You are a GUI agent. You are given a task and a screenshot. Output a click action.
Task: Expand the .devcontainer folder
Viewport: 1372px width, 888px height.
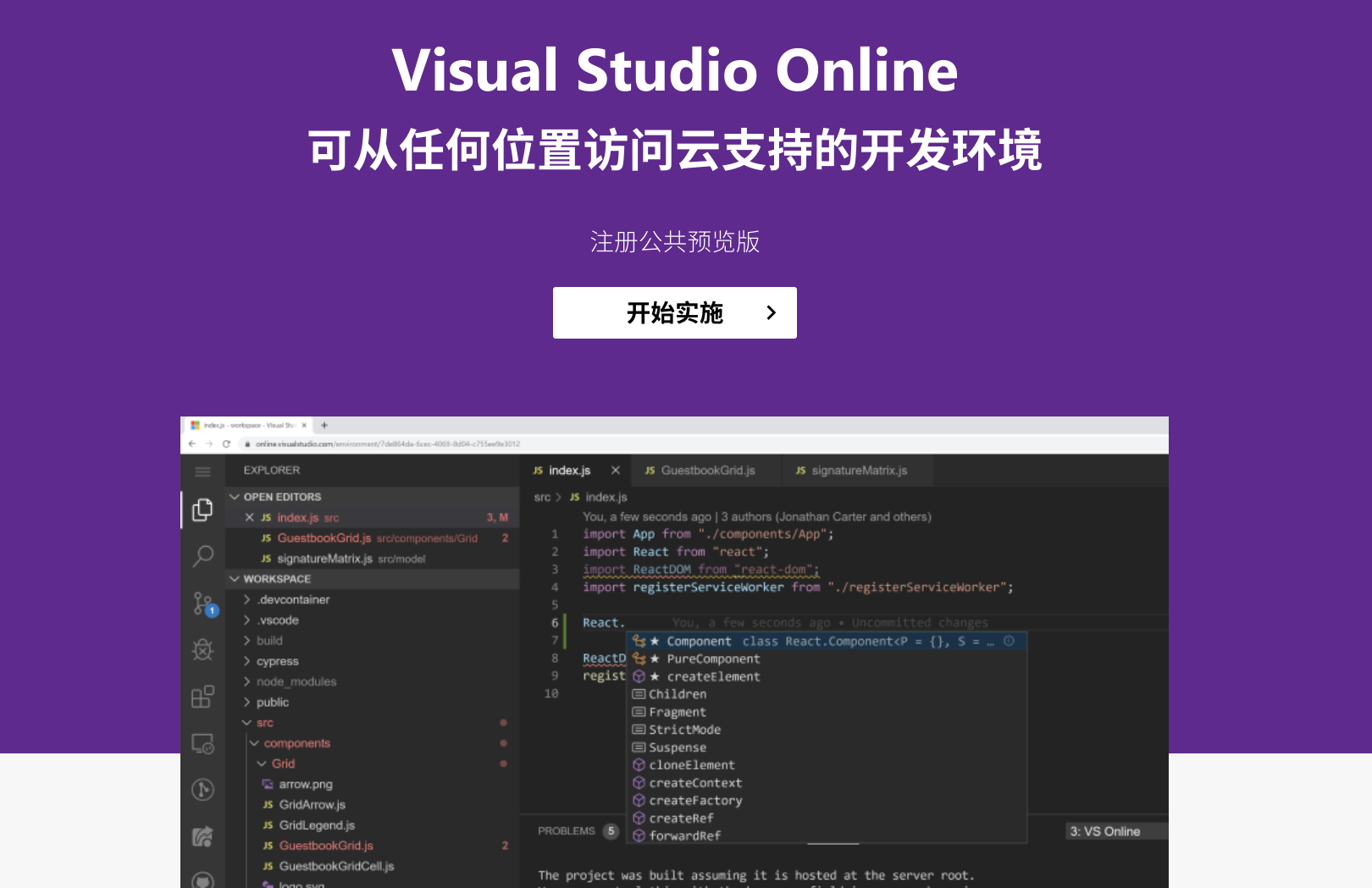[x=293, y=599]
